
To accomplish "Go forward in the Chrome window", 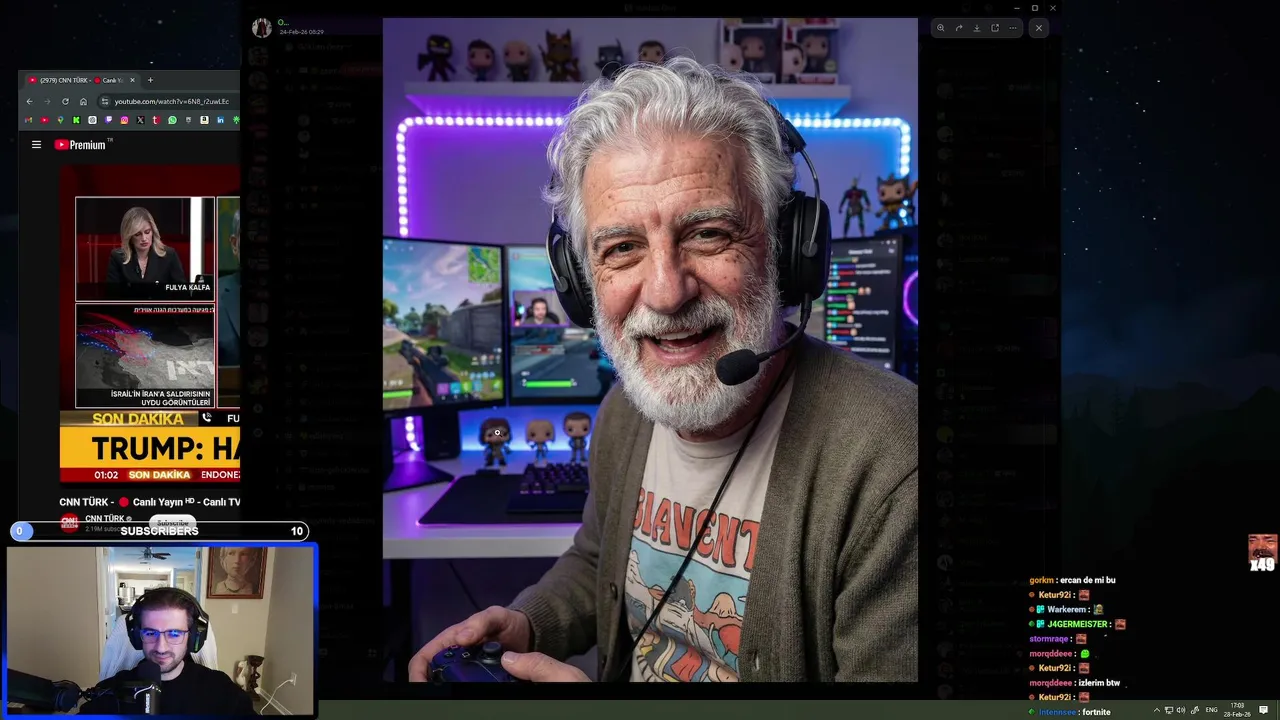I will coord(47,101).
